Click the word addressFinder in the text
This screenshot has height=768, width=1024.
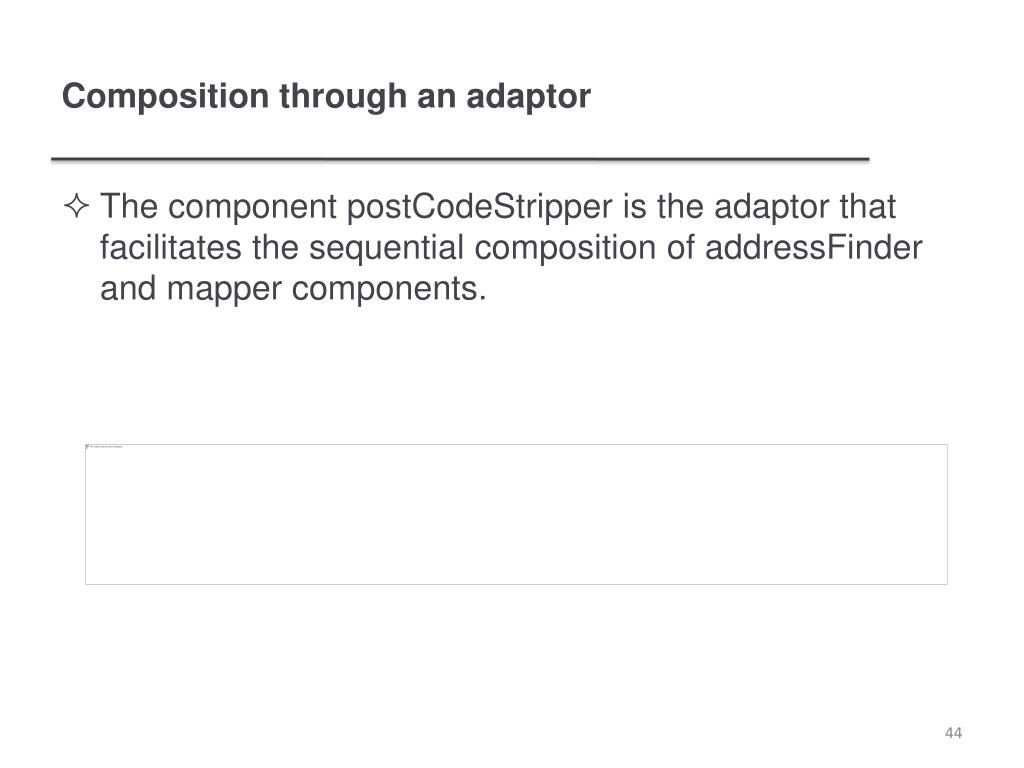(x=813, y=248)
